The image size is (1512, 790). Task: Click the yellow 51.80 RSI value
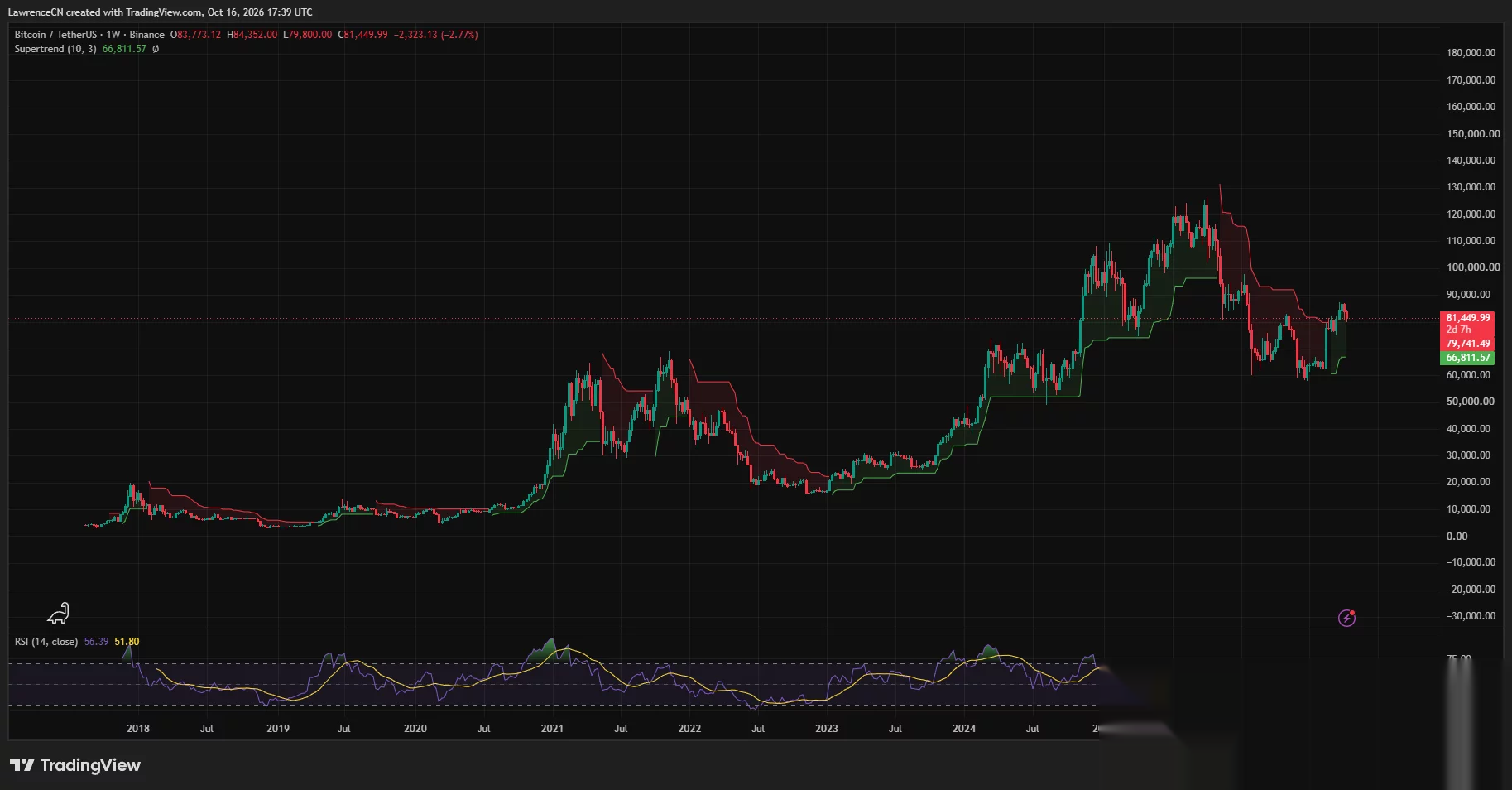[127, 642]
